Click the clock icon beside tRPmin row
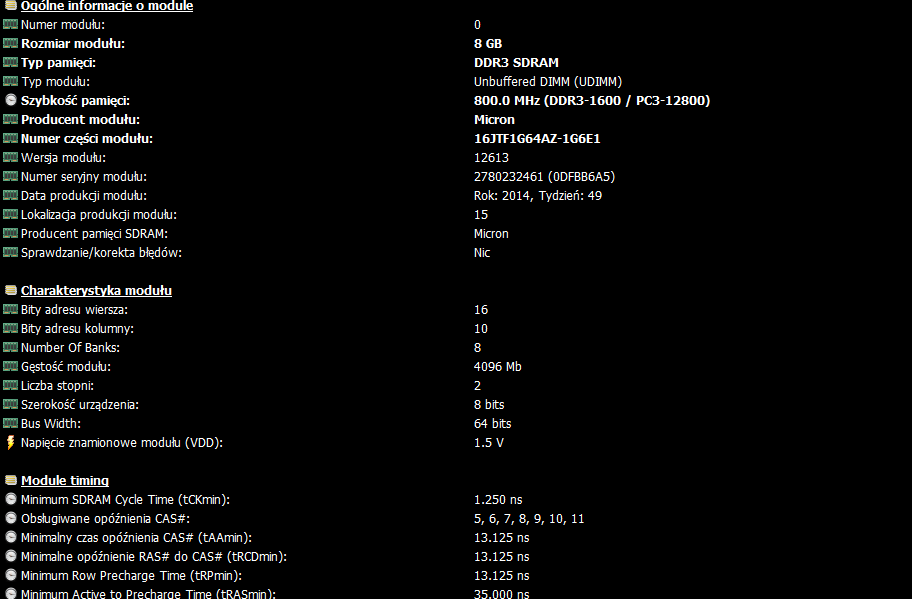Viewport: 912px width, 599px height. click(10, 575)
